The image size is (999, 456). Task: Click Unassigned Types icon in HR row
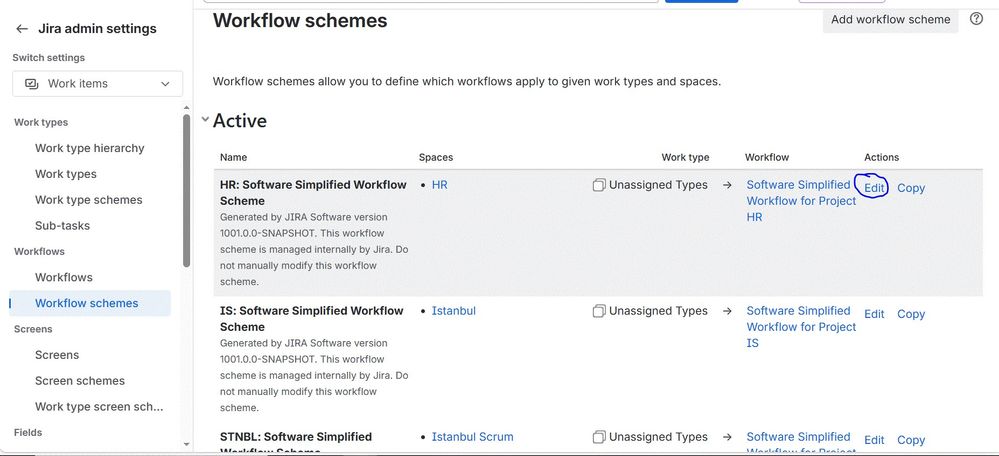599,185
